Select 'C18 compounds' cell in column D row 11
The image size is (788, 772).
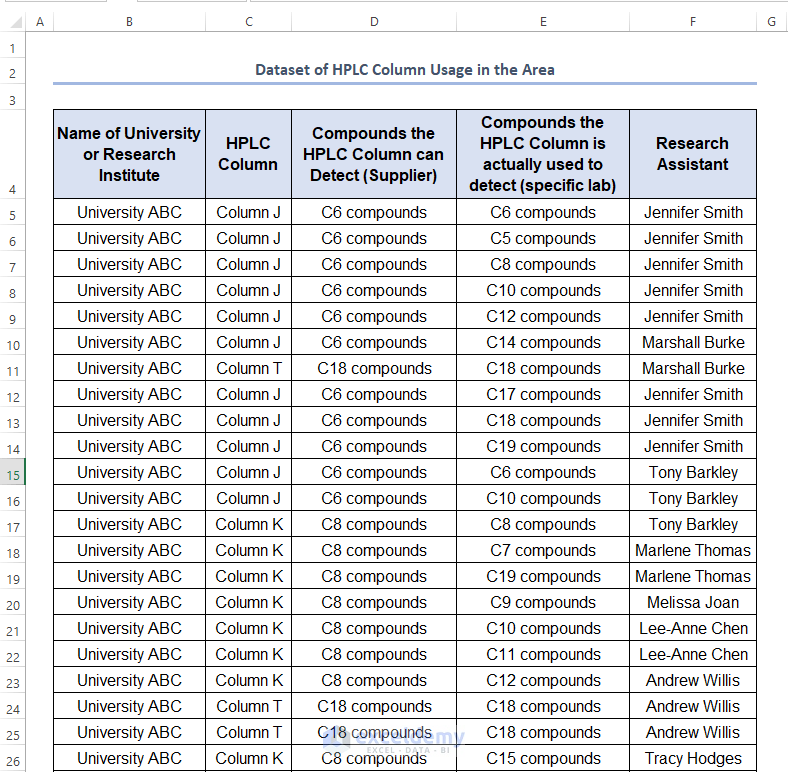click(374, 368)
